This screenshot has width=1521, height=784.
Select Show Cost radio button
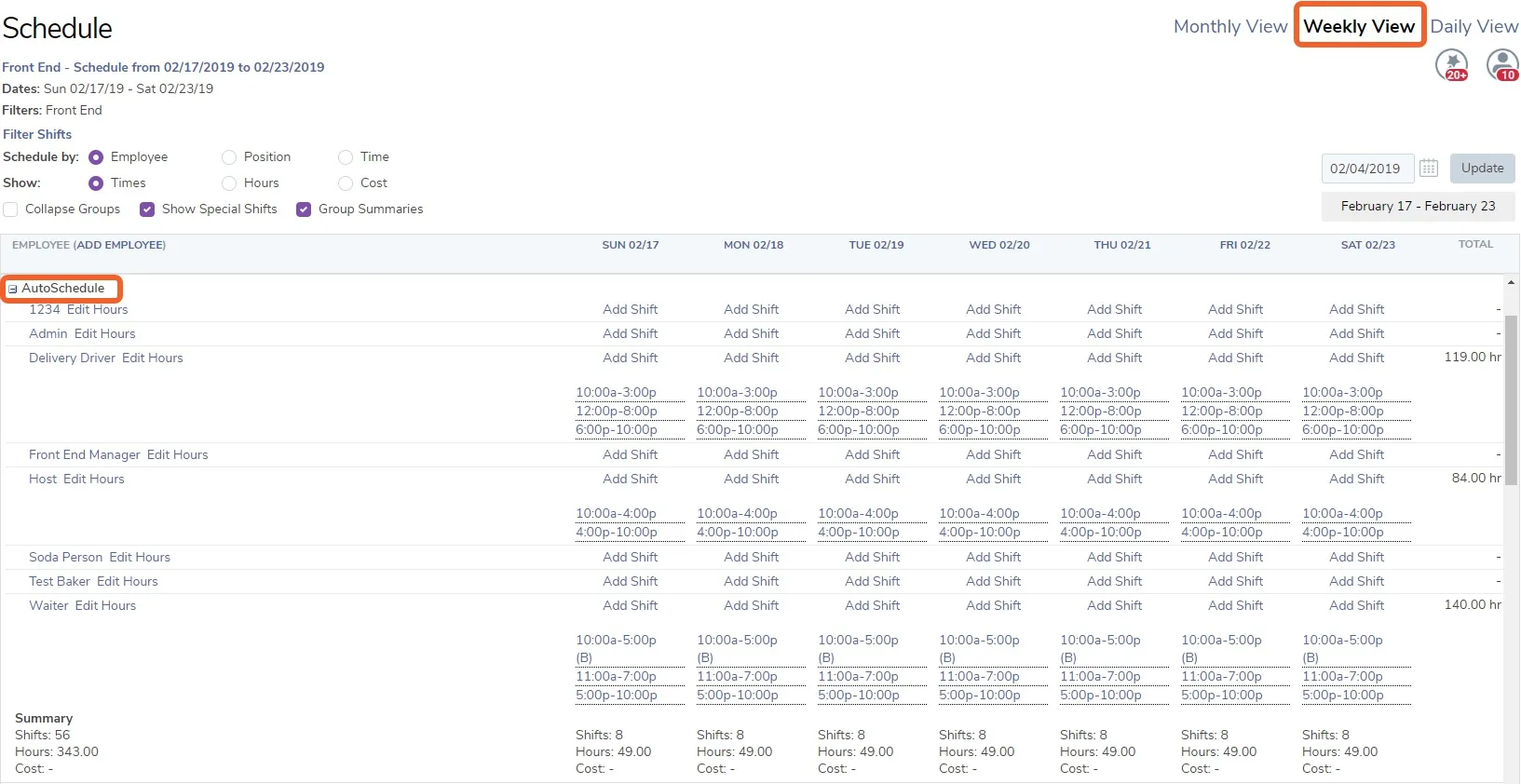346,183
